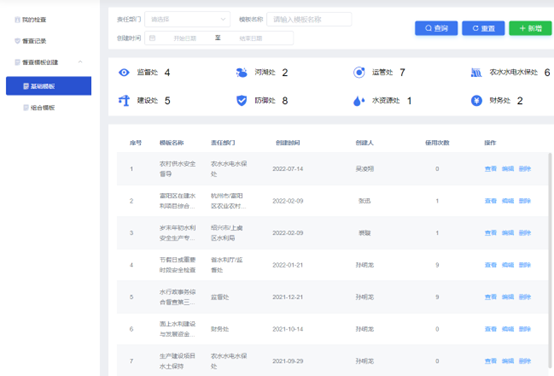Screen dimensions: 554x376
Task: Click the date 2021-12-21
Action: 288,297
